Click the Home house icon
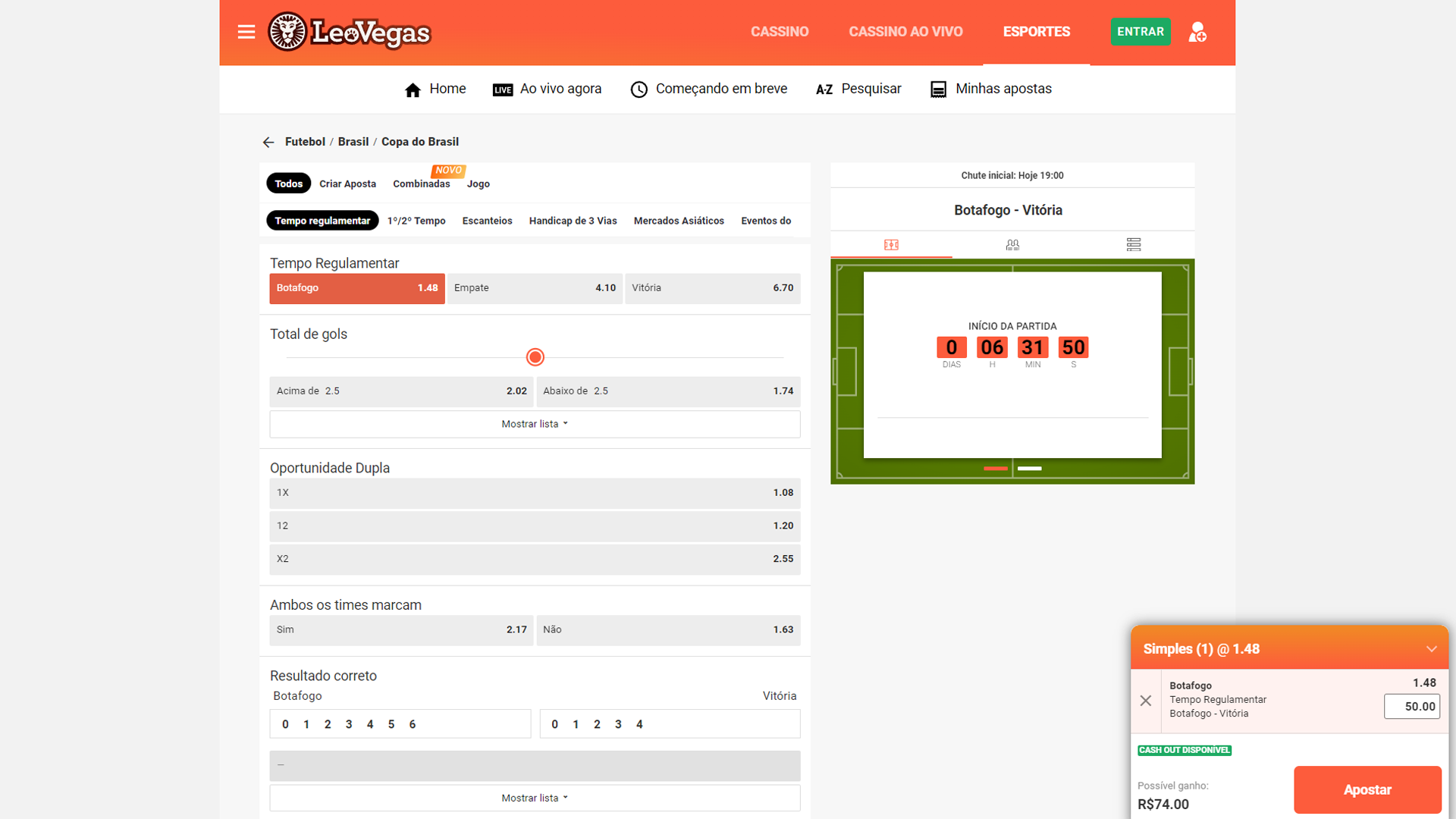1456x819 pixels. click(x=413, y=90)
